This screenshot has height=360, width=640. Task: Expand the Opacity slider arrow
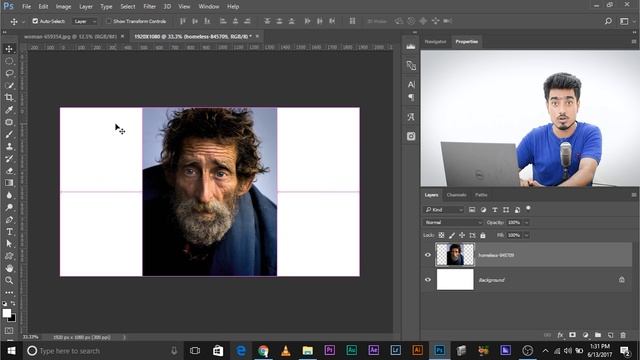(527, 222)
